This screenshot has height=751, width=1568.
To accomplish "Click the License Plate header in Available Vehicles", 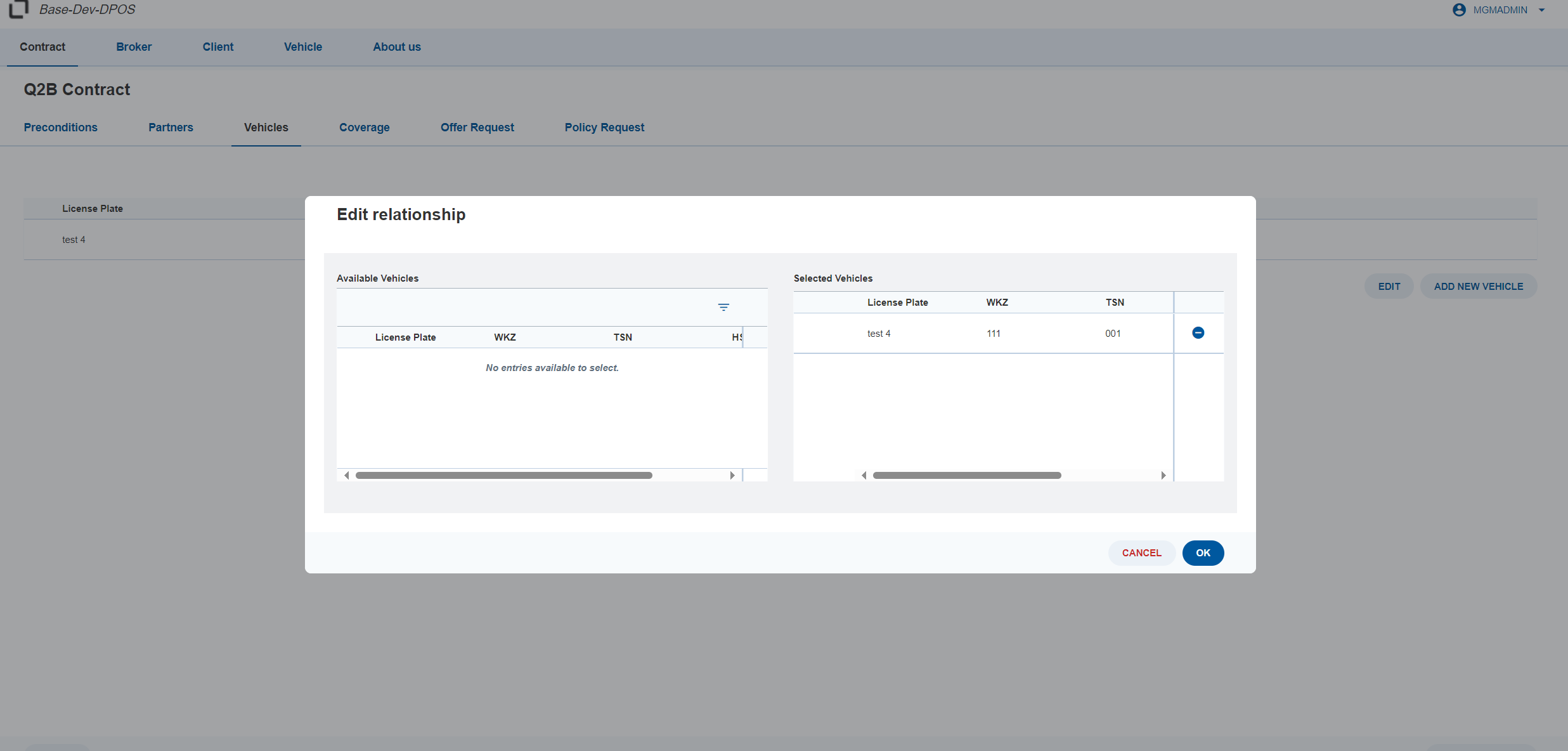I will click(406, 337).
